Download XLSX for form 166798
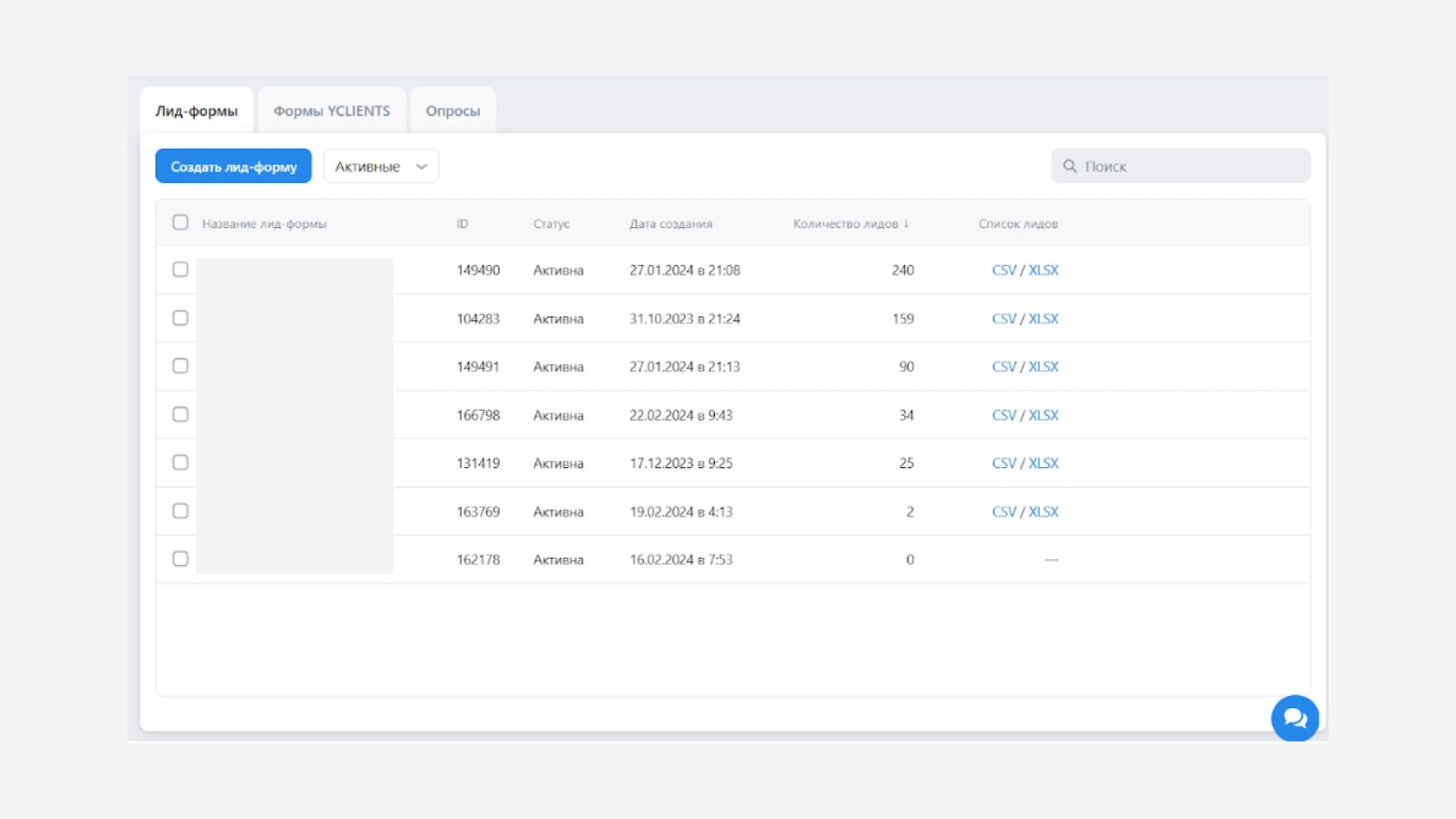The height and width of the screenshot is (819, 1456). coord(1043,415)
